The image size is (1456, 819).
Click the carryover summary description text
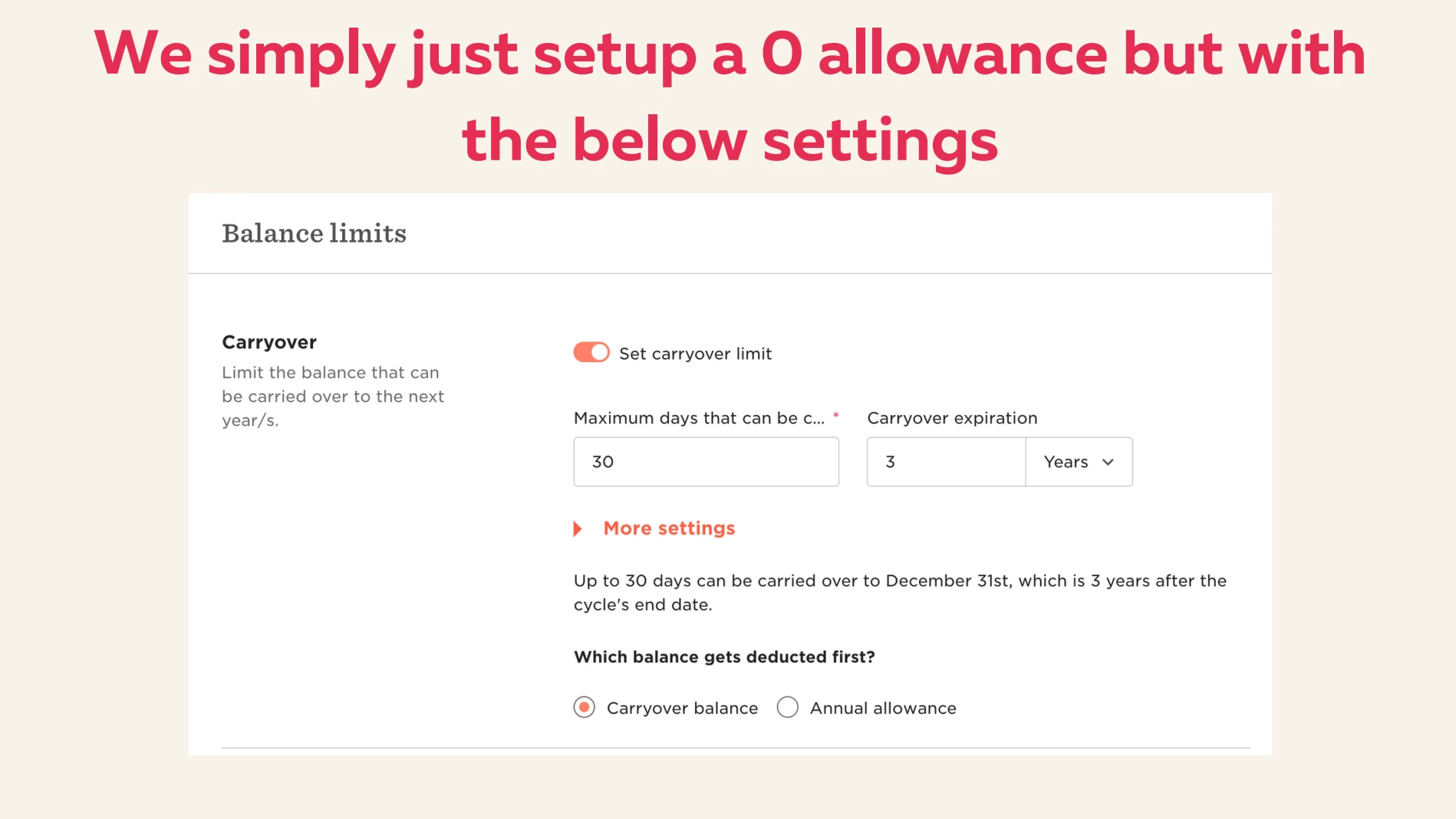(x=900, y=592)
